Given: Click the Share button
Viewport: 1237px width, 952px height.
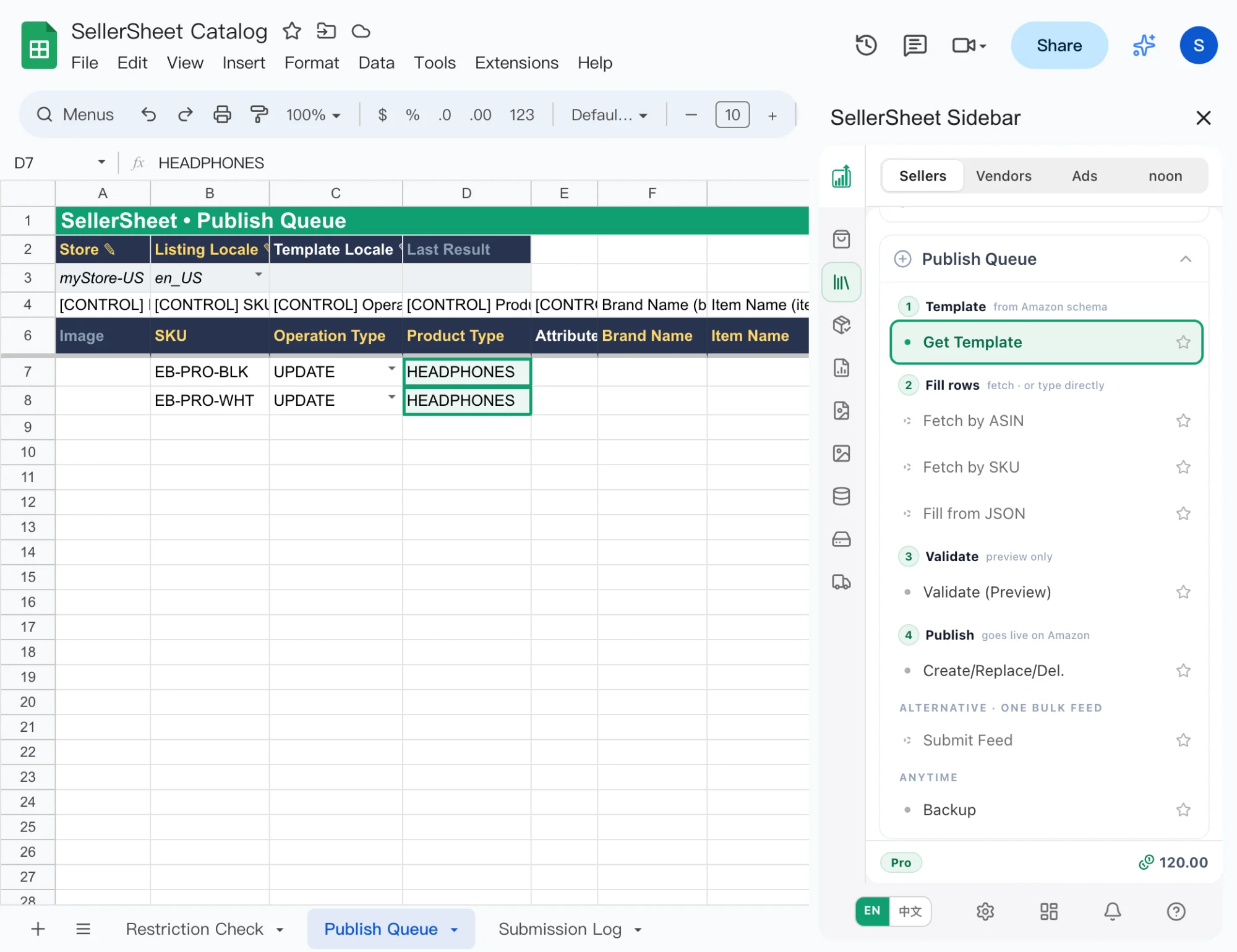Looking at the screenshot, I should (x=1059, y=45).
